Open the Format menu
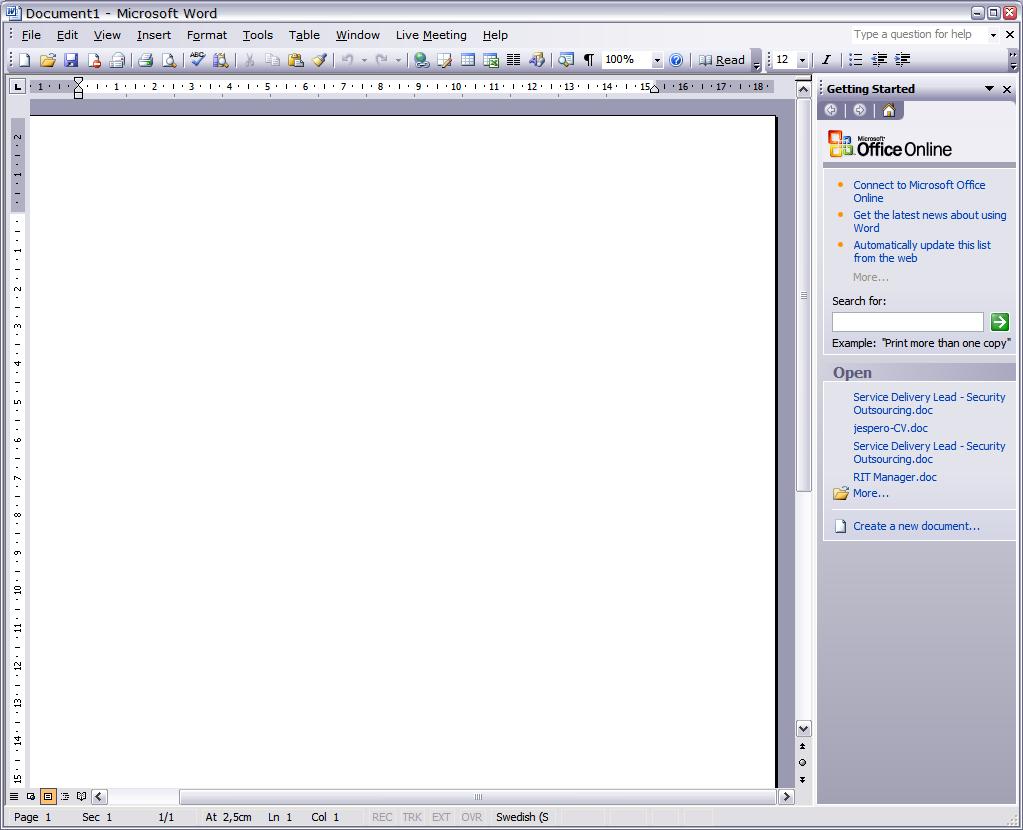This screenshot has width=1023, height=830. coord(207,35)
